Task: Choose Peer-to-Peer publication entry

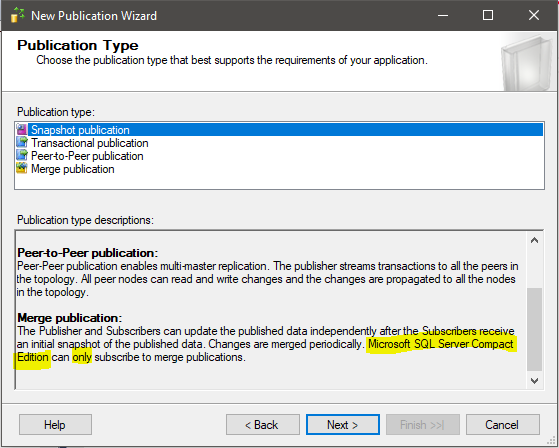Action: tap(87, 156)
